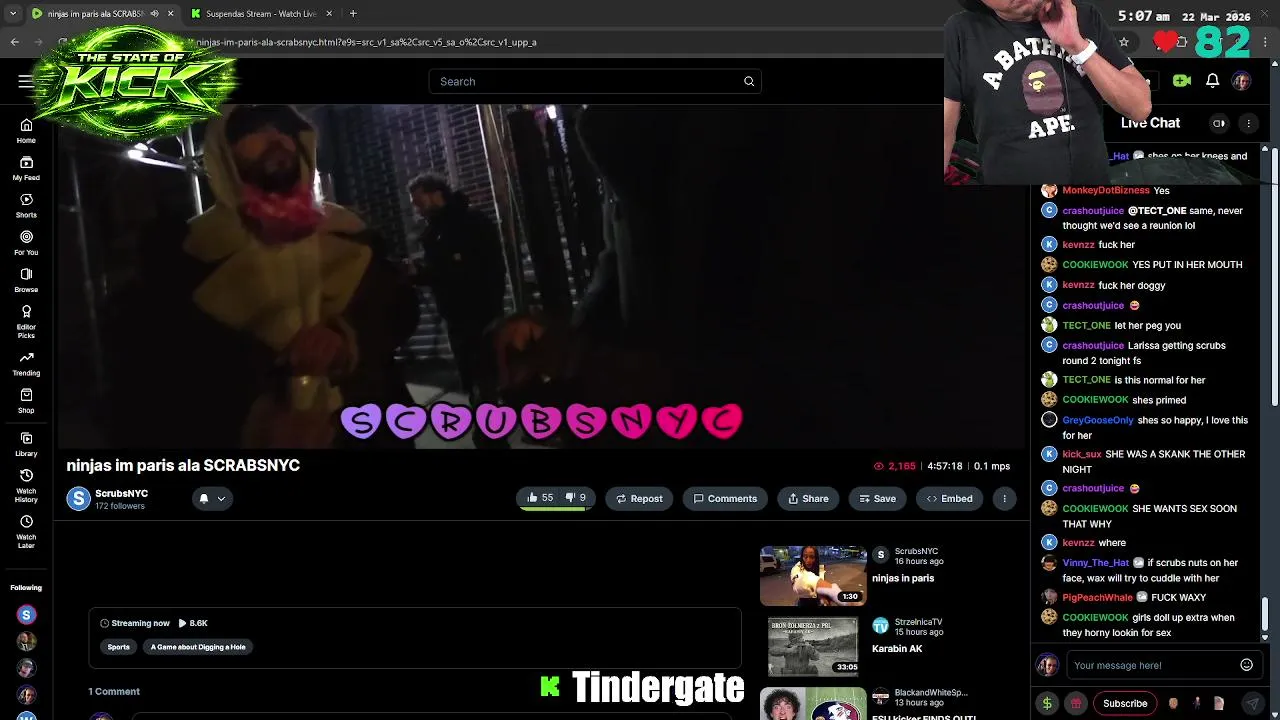Image resolution: width=1280 pixels, height=720 pixels.
Task: Click the dollar Rant icon in chat
Action: (1047, 703)
